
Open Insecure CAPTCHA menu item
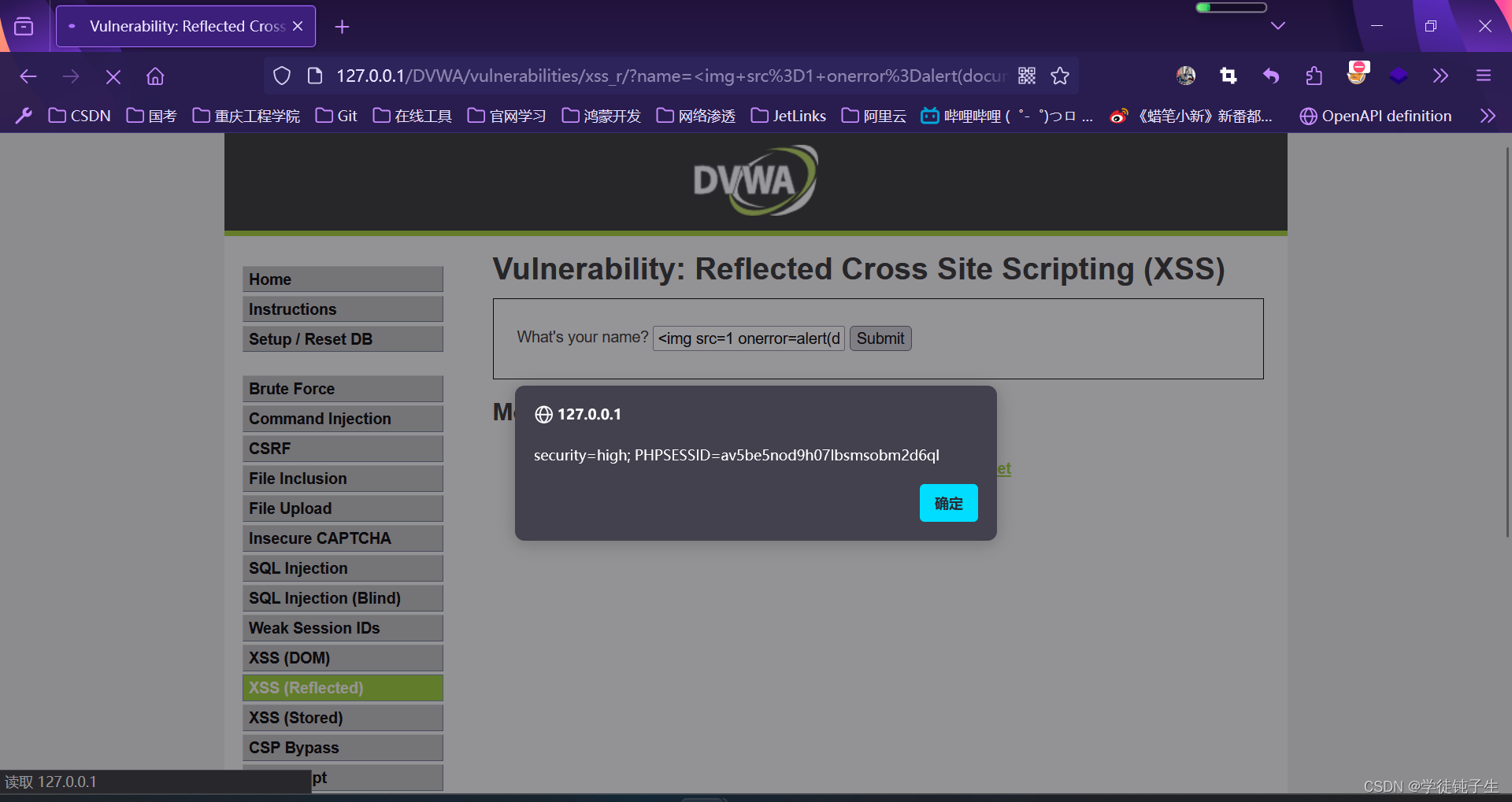(343, 538)
